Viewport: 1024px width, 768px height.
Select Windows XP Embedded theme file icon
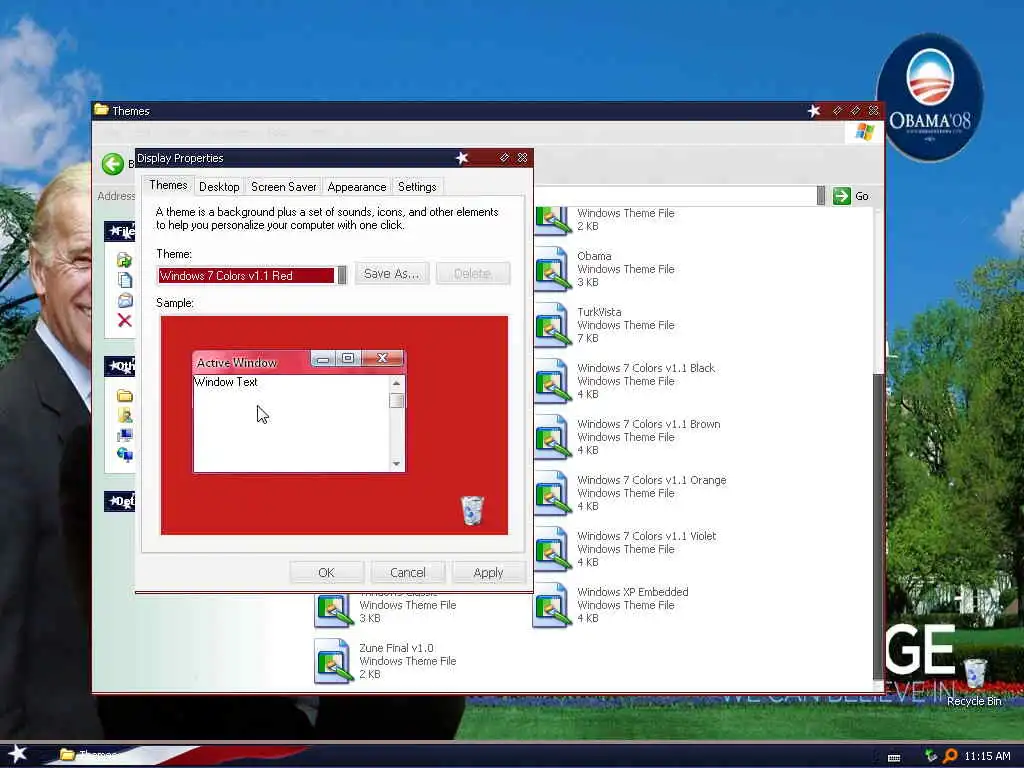coord(552,605)
